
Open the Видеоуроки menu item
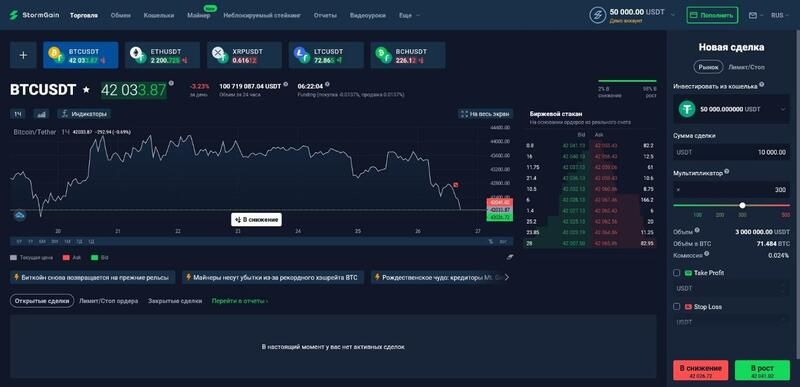(367, 15)
